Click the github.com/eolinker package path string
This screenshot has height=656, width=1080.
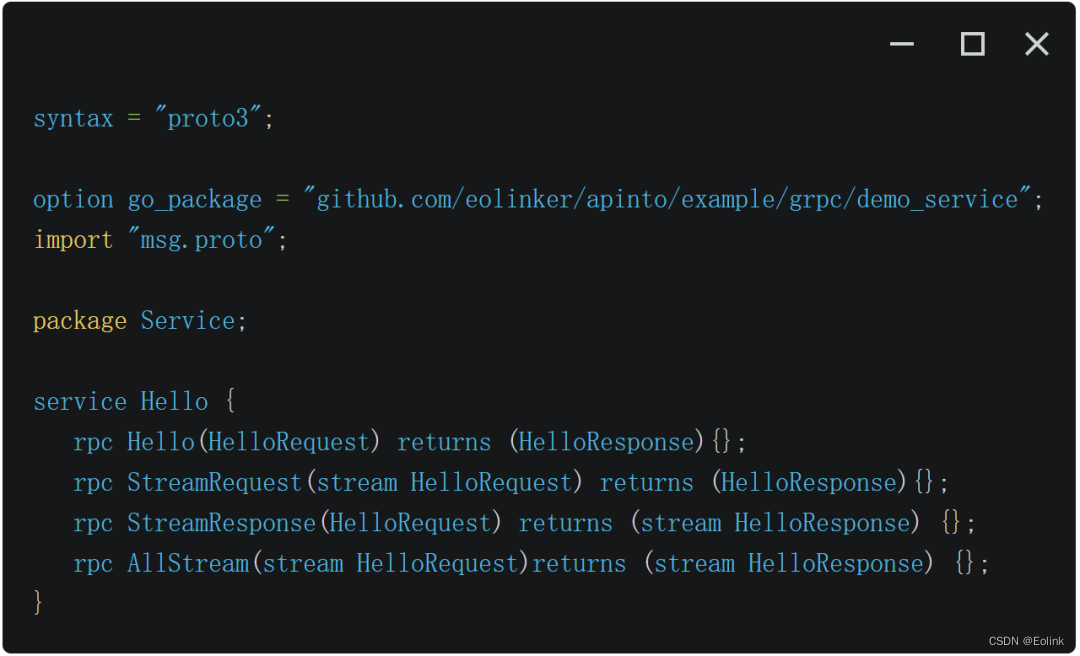[x=667, y=200]
